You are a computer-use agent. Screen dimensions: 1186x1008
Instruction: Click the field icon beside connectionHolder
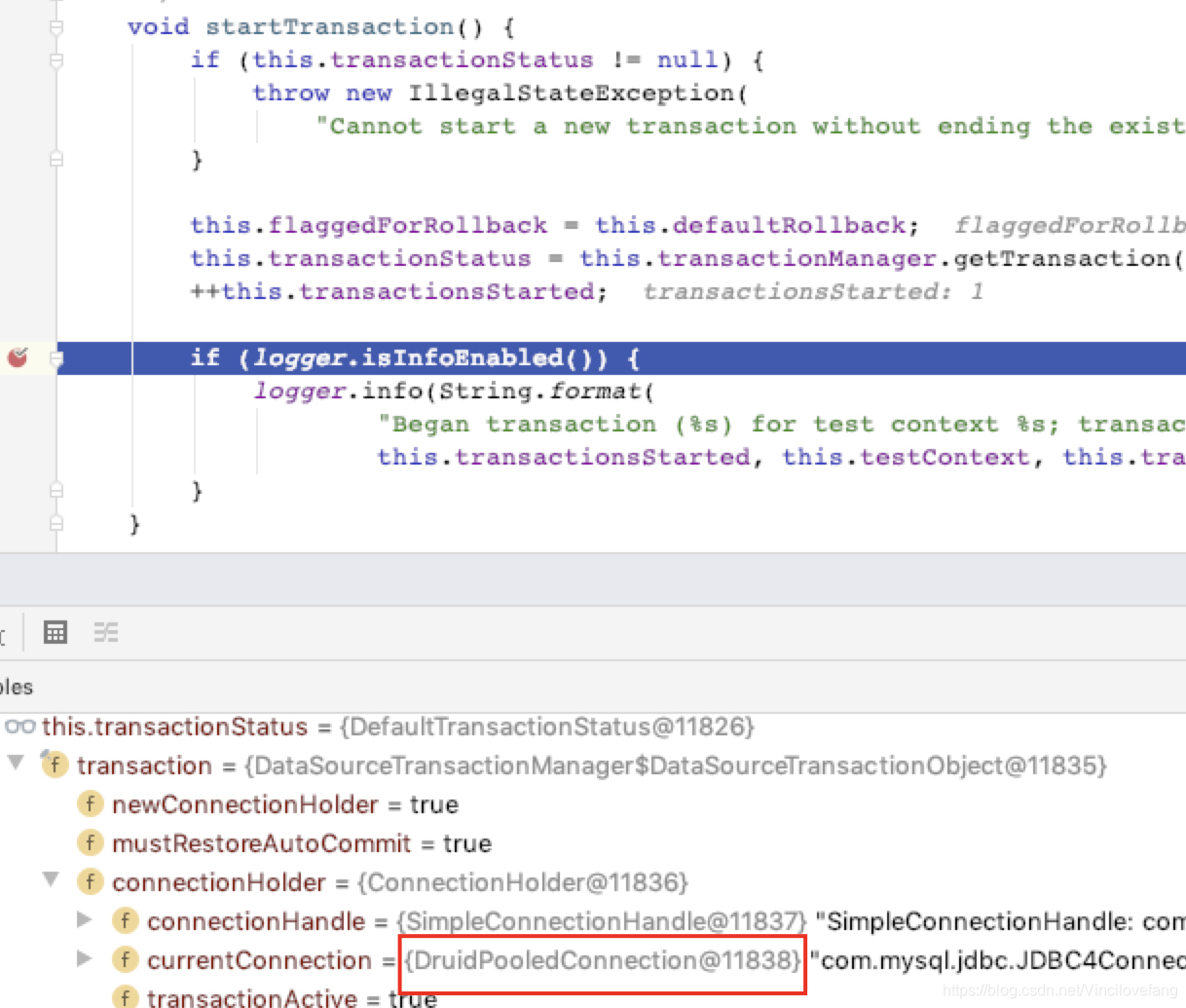(90, 882)
